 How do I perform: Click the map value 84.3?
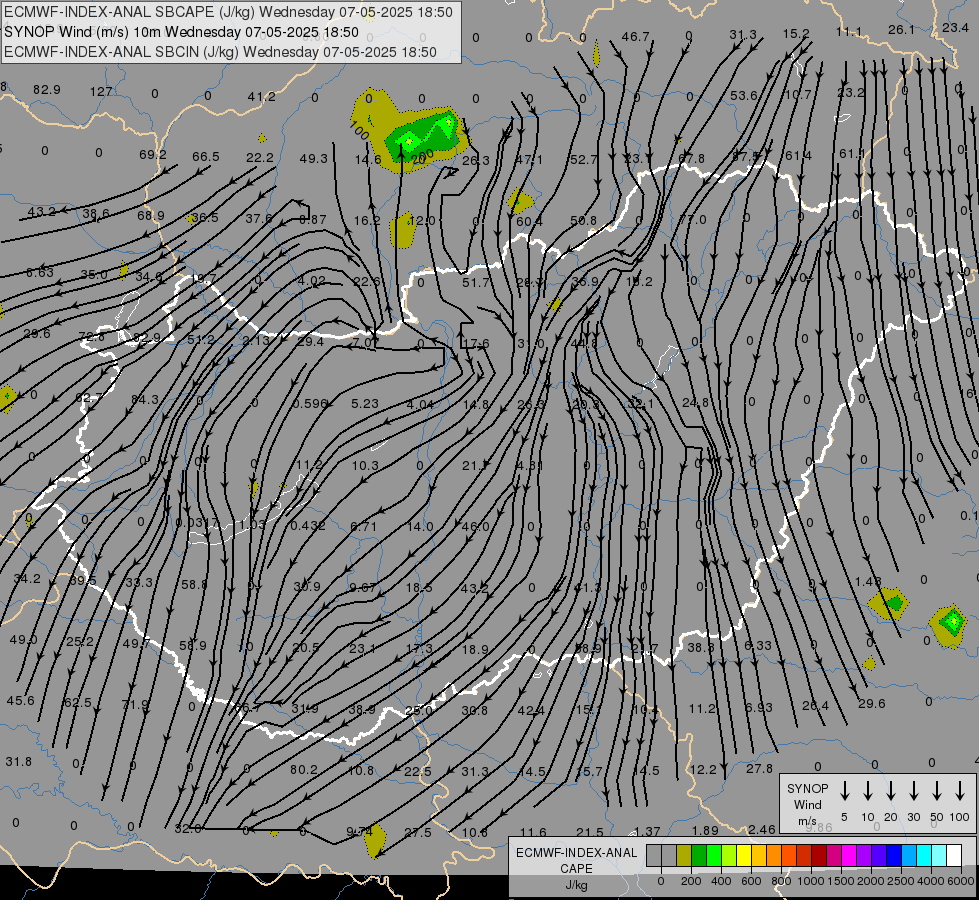[145, 399]
